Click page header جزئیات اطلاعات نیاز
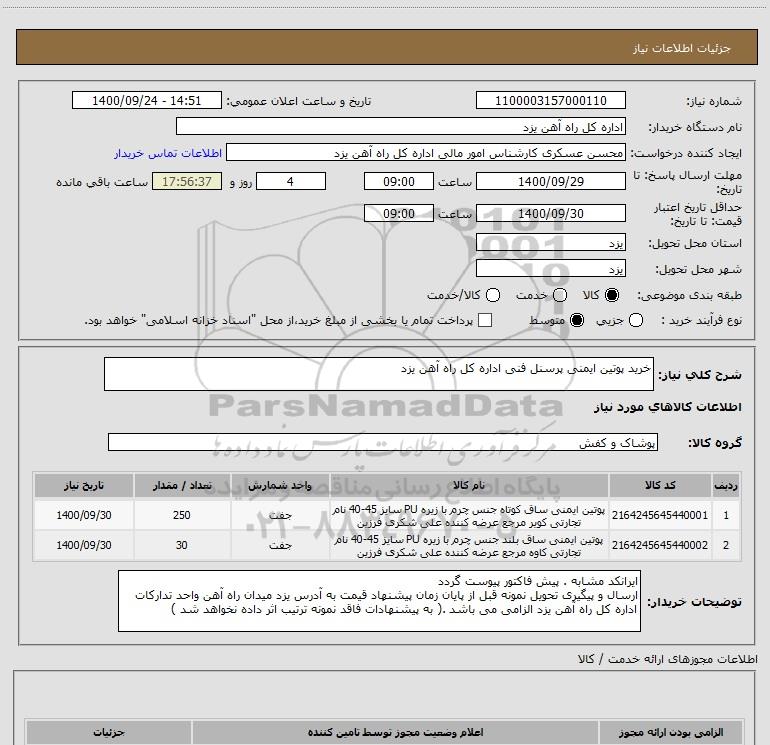770x745 pixels. (681, 48)
